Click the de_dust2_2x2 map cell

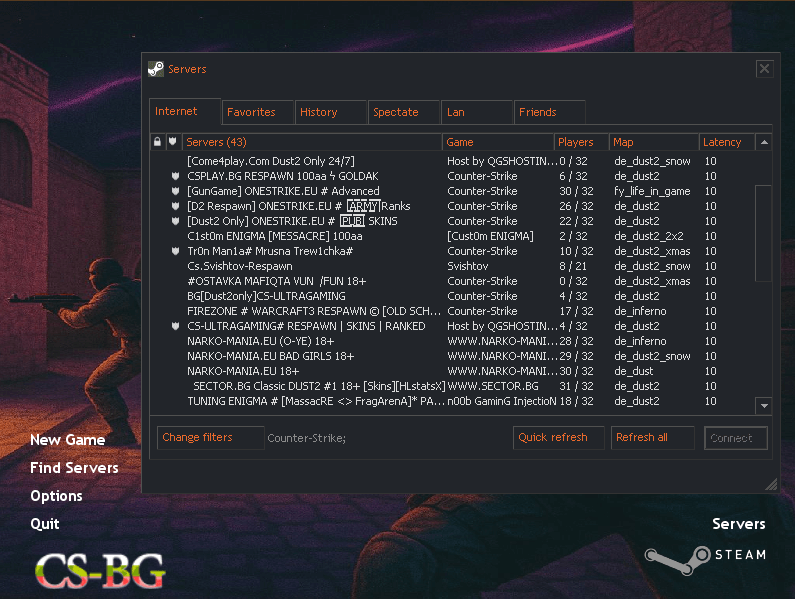click(648, 236)
